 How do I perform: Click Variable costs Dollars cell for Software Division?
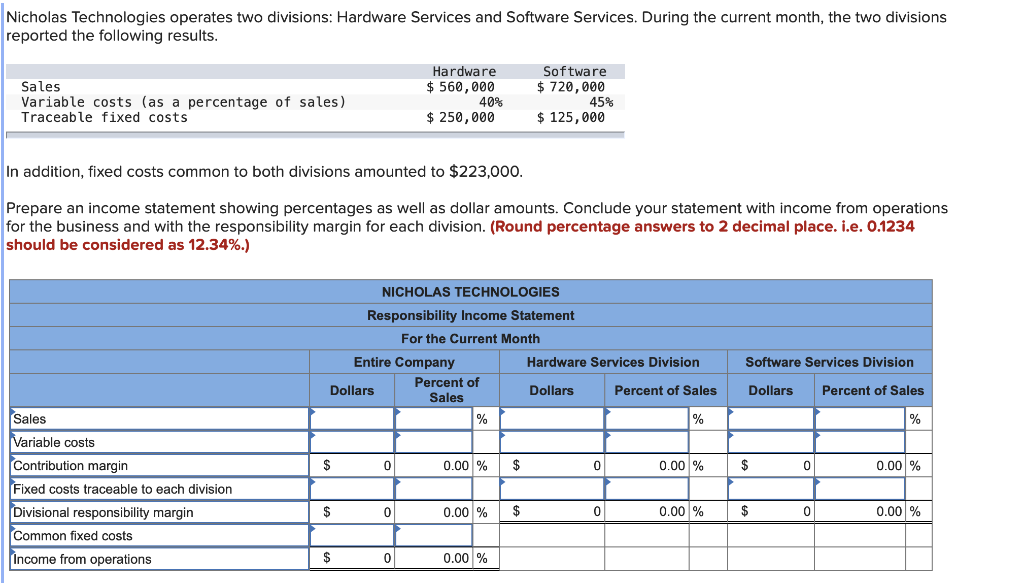coord(771,441)
